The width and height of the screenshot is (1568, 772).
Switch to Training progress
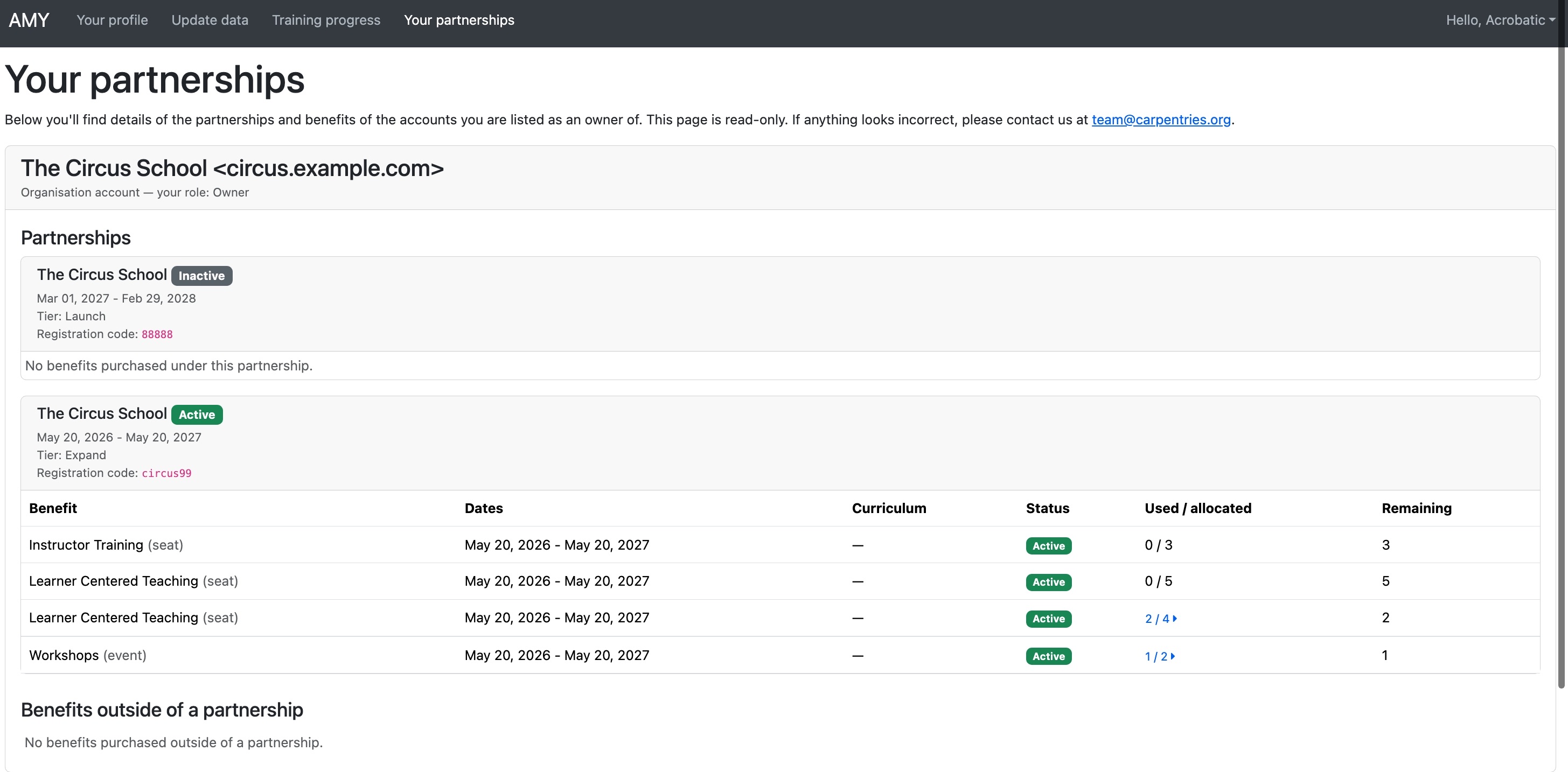point(326,20)
